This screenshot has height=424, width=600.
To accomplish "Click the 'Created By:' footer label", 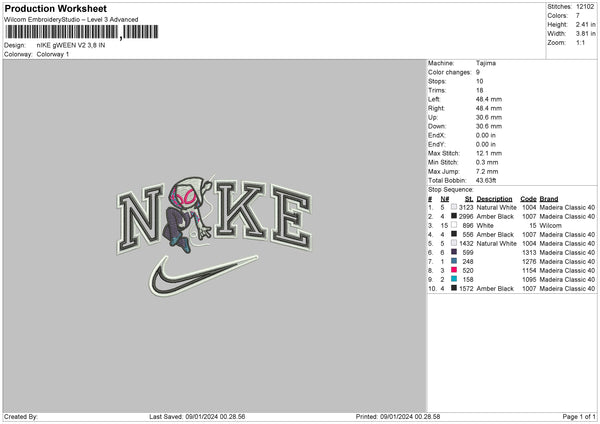I will [x=21, y=416].
